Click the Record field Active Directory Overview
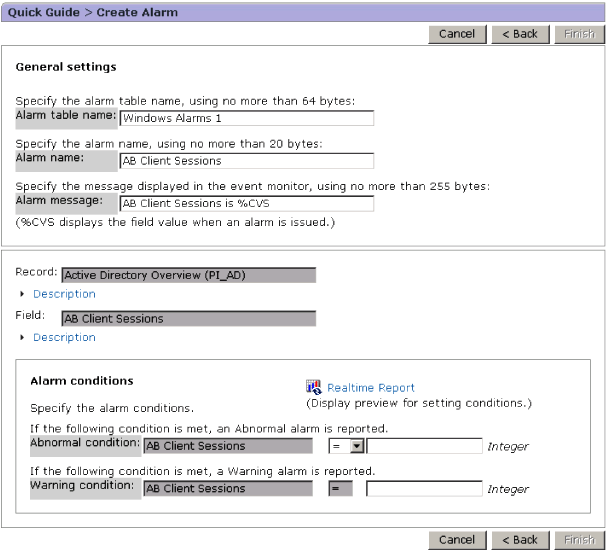607x552 pixels. [x=189, y=275]
